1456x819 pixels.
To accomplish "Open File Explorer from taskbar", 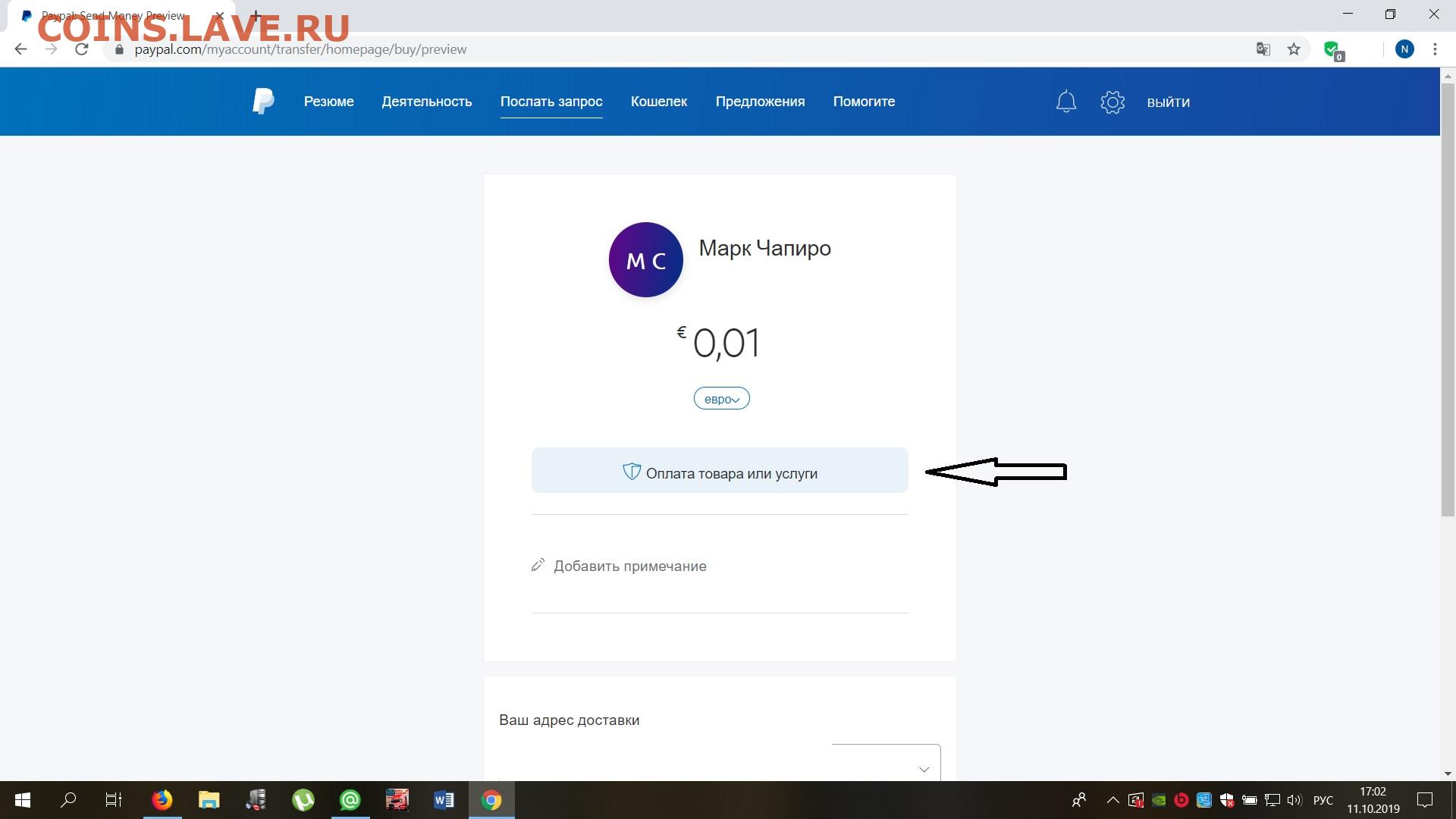I will pos(209,800).
